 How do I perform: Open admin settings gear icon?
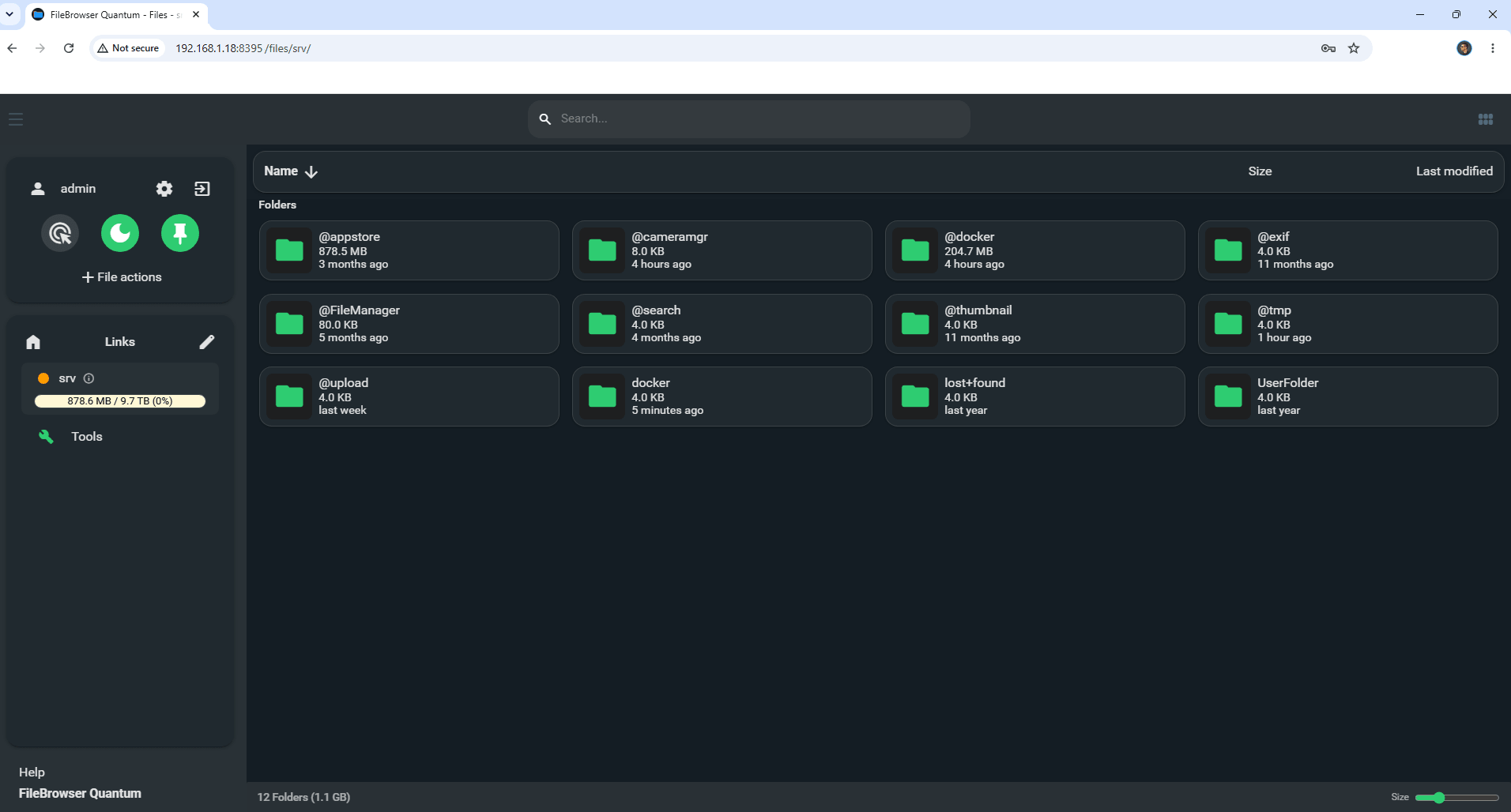[x=164, y=189]
